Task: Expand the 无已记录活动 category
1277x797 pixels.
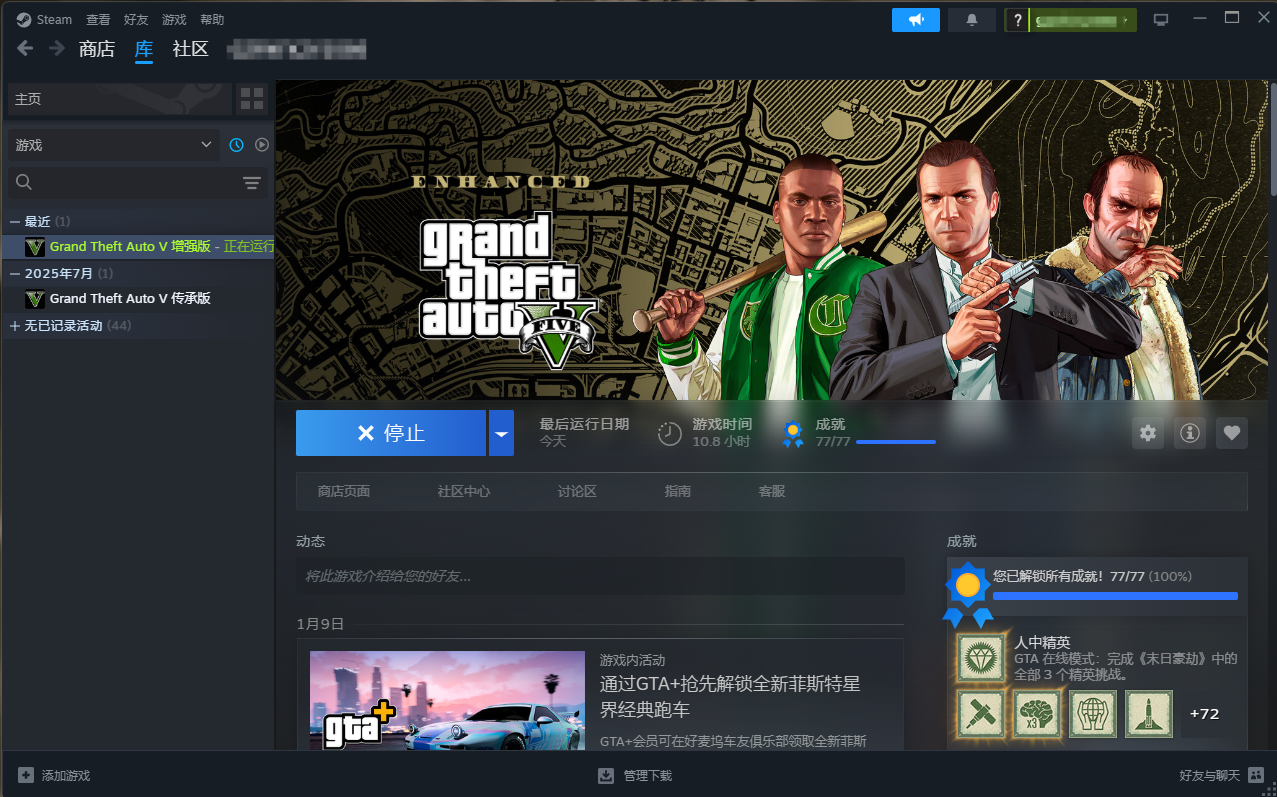Action: 15,326
